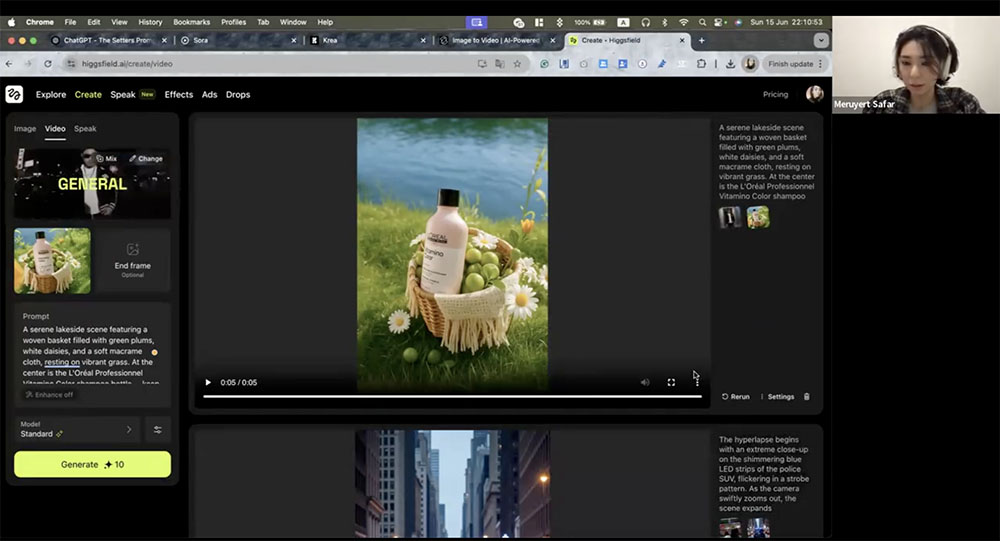Play the lakeside shampoo video
Image resolution: width=1000 pixels, height=541 pixels.
(208, 382)
